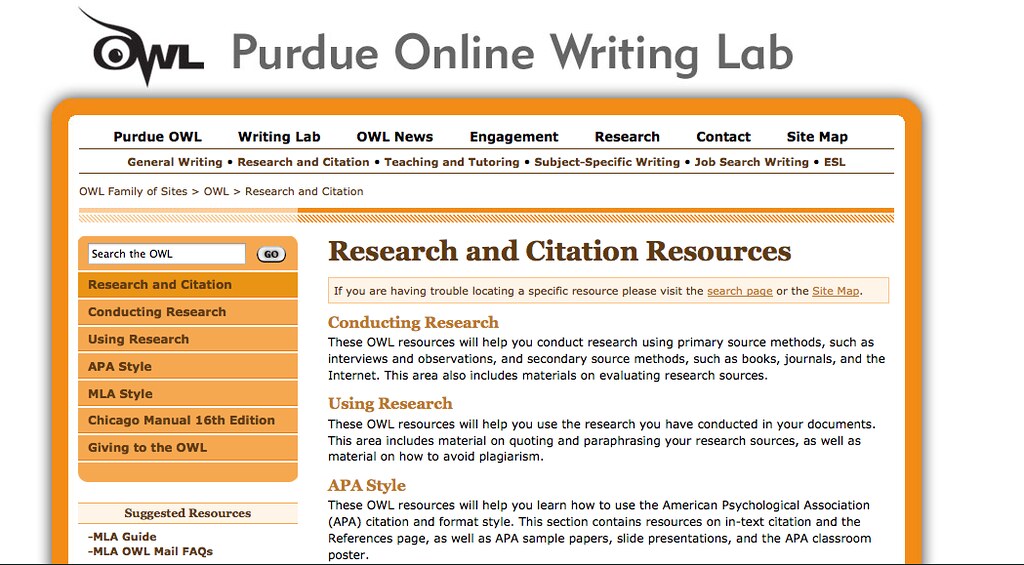1024x565 pixels.
Task: Open Subject-Specific Writing section
Action: click(x=607, y=162)
